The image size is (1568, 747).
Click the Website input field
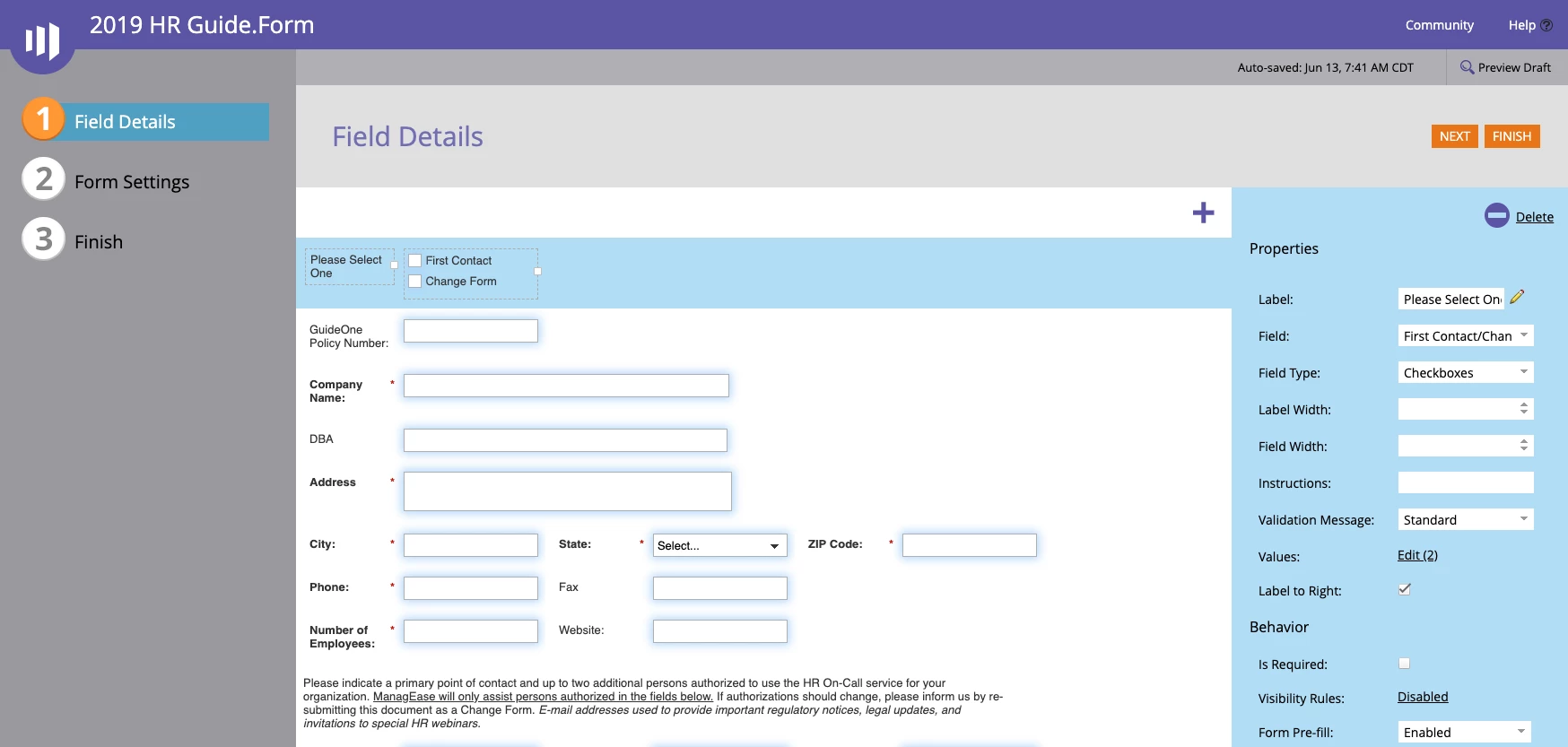click(x=720, y=631)
